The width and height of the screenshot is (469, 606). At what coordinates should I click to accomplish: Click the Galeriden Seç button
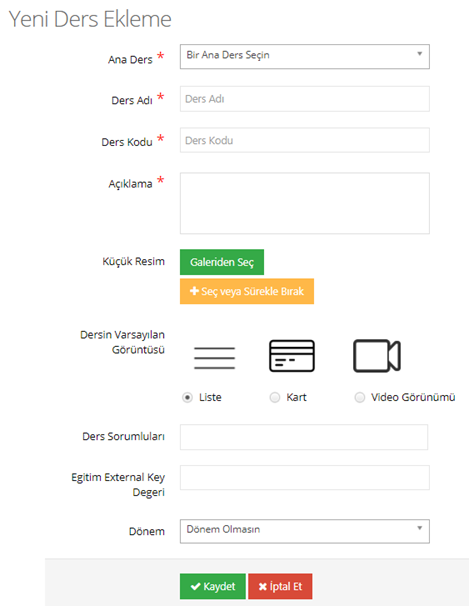point(222,262)
